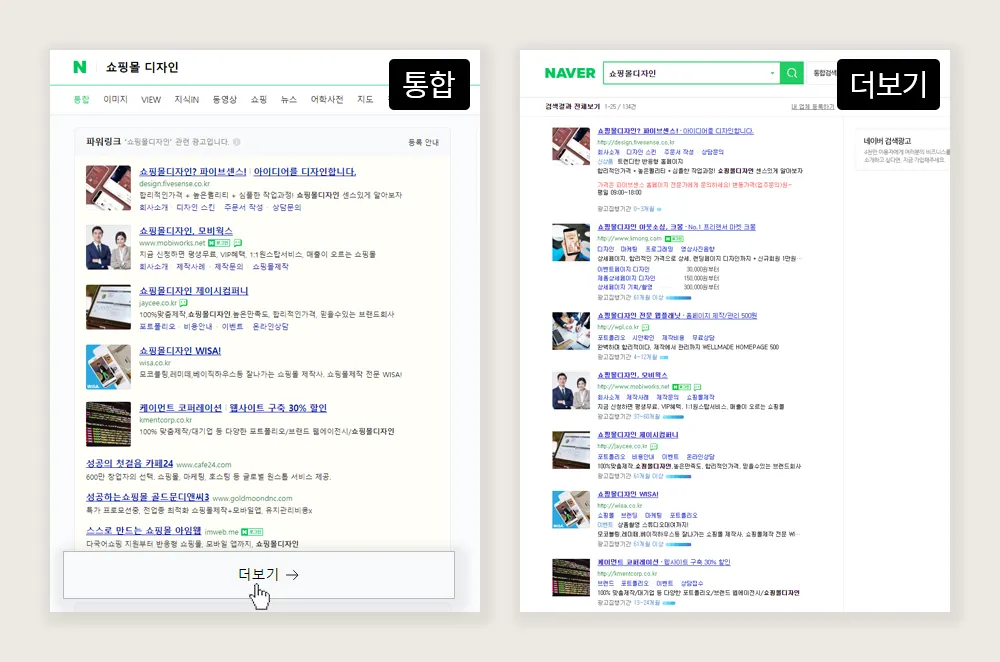
Task: Open the 동영상 tab
Action: pos(224,99)
